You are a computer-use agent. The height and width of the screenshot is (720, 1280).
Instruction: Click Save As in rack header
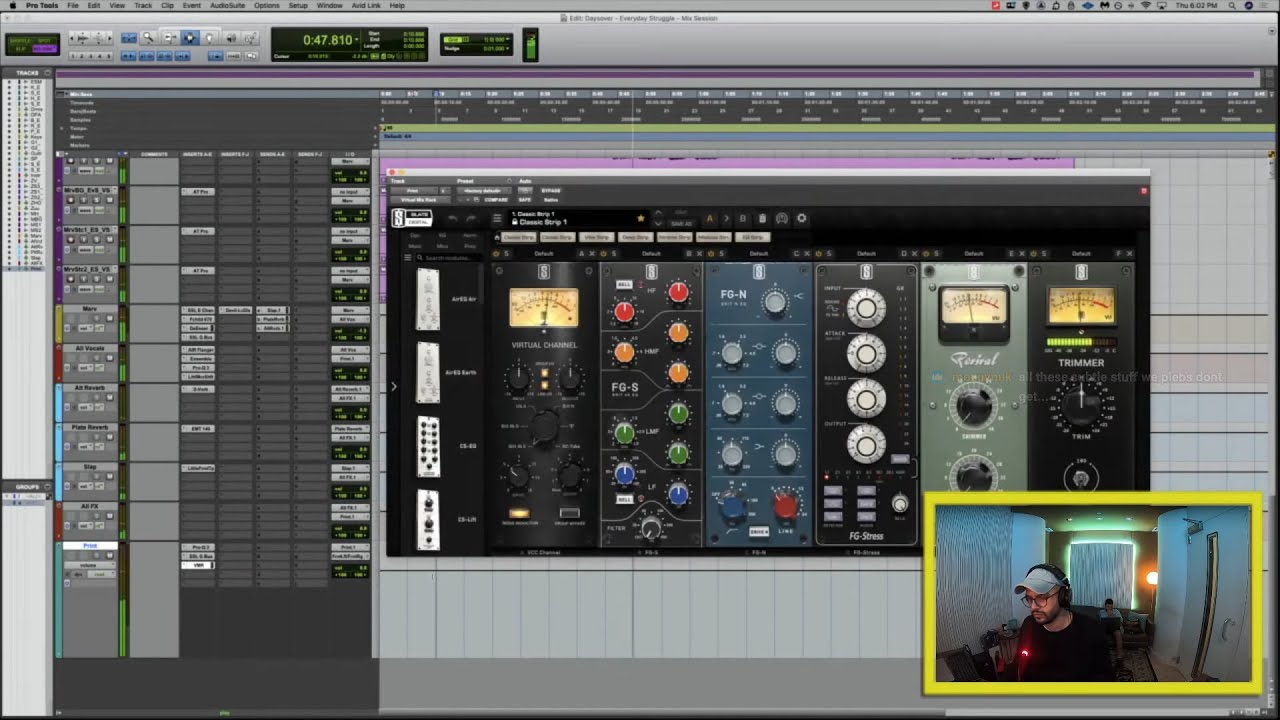pyautogui.click(x=681, y=223)
